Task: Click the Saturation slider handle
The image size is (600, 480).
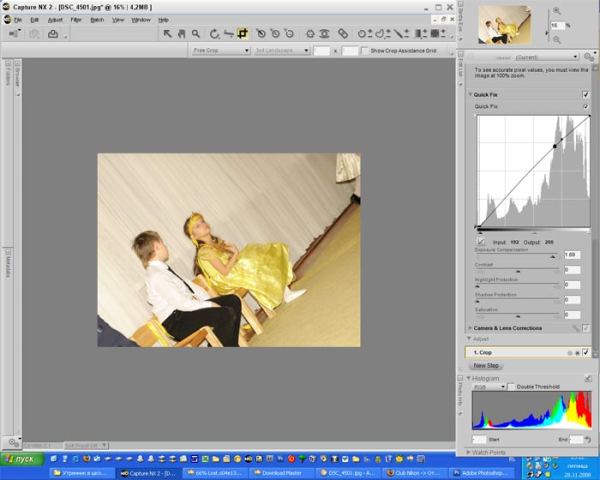Action: pyautogui.click(x=518, y=317)
